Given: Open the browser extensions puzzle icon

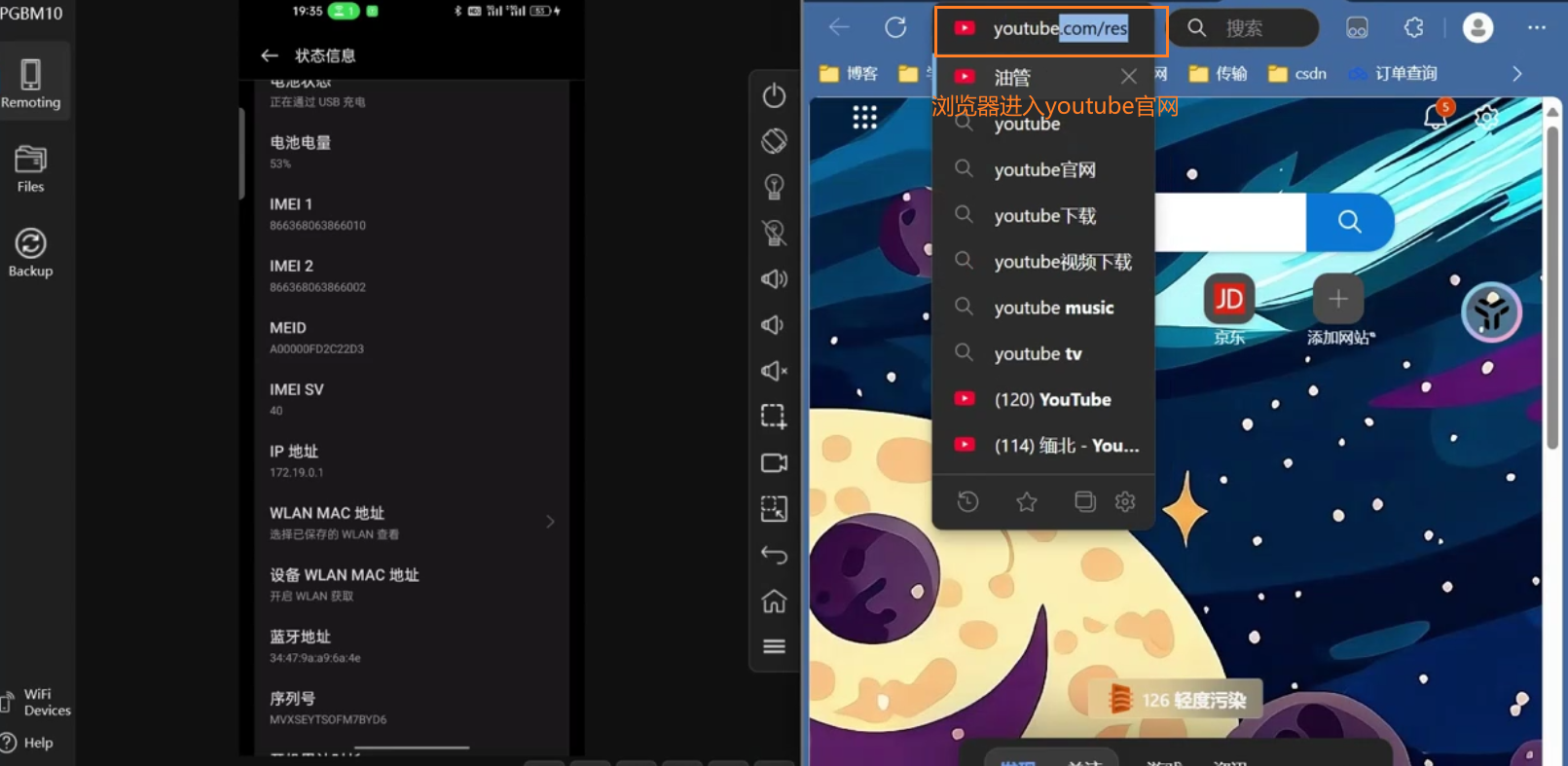Looking at the screenshot, I should point(1414,28).
